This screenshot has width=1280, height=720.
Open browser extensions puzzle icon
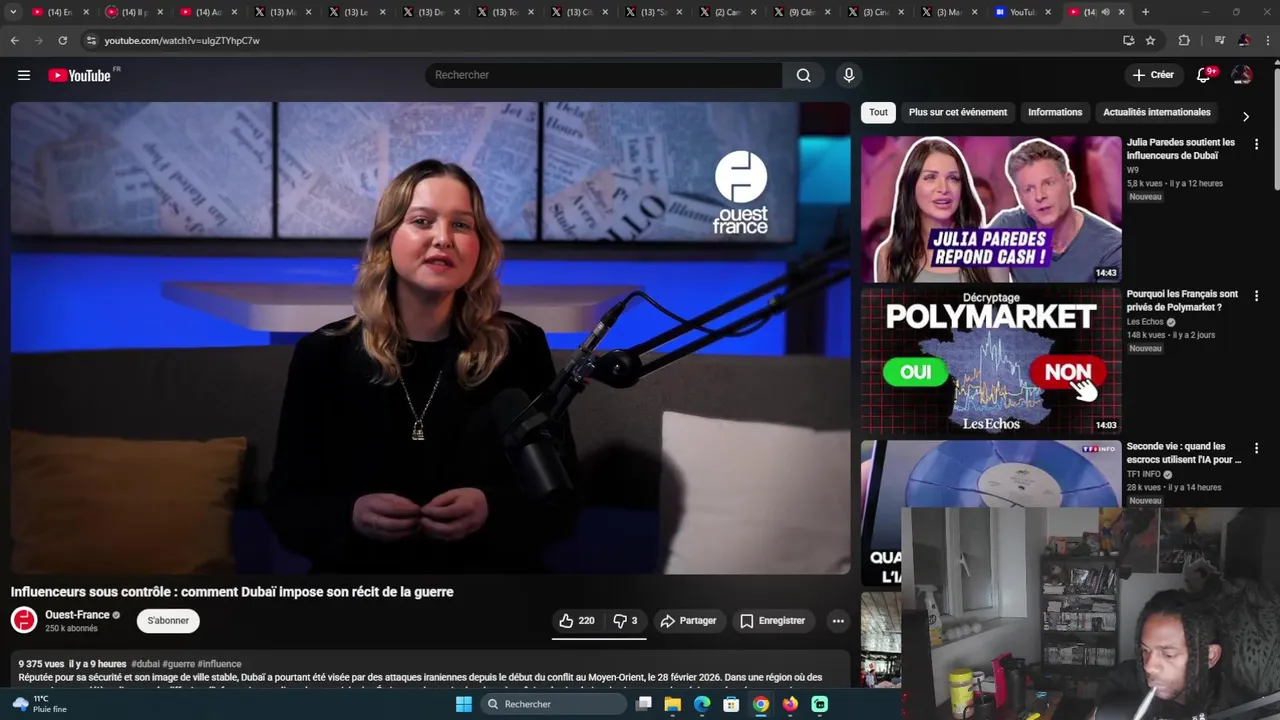pyautogui.click(x=1184, y=40)
